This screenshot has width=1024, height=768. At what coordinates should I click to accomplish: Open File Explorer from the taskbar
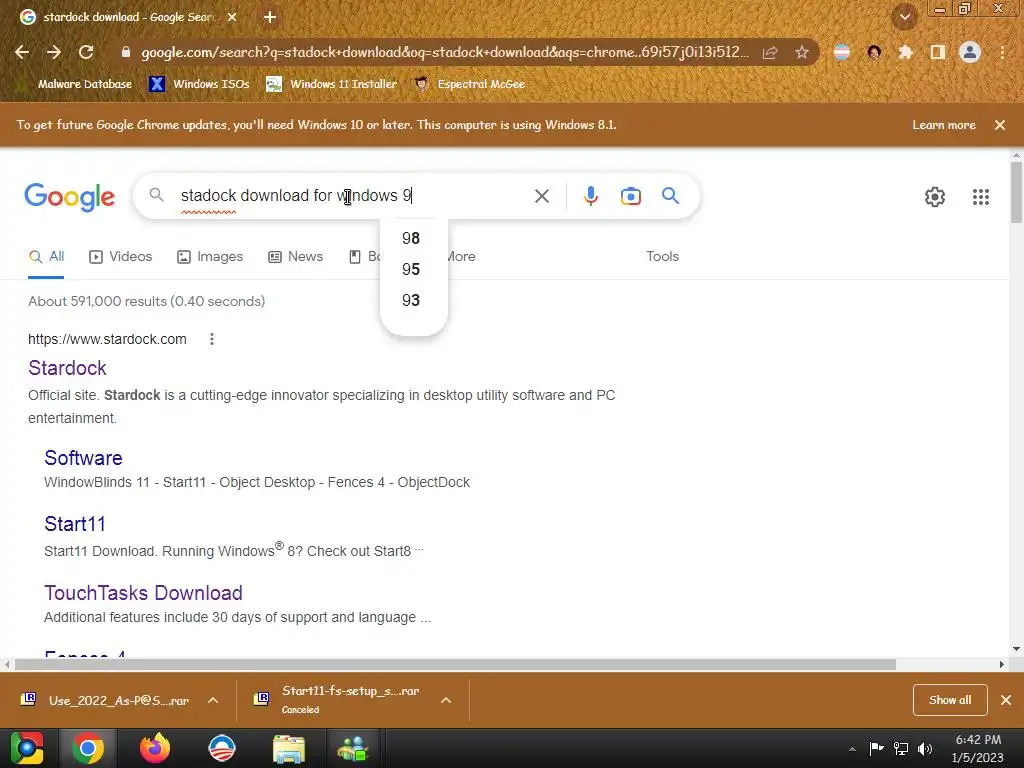pos(289,750)
